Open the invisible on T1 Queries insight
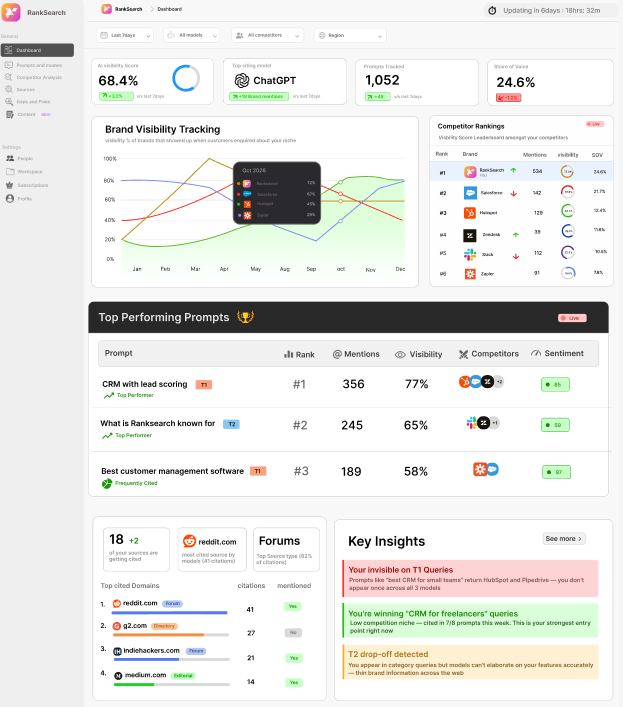The image size is (623, 707). (x=470, y=578)
